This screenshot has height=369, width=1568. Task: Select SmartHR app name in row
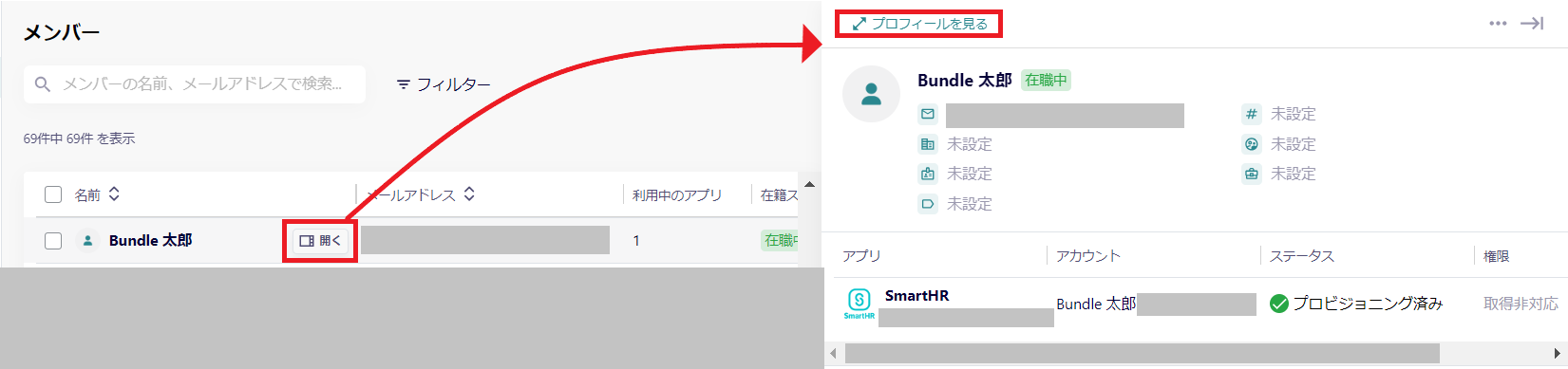tap(917, 296)
